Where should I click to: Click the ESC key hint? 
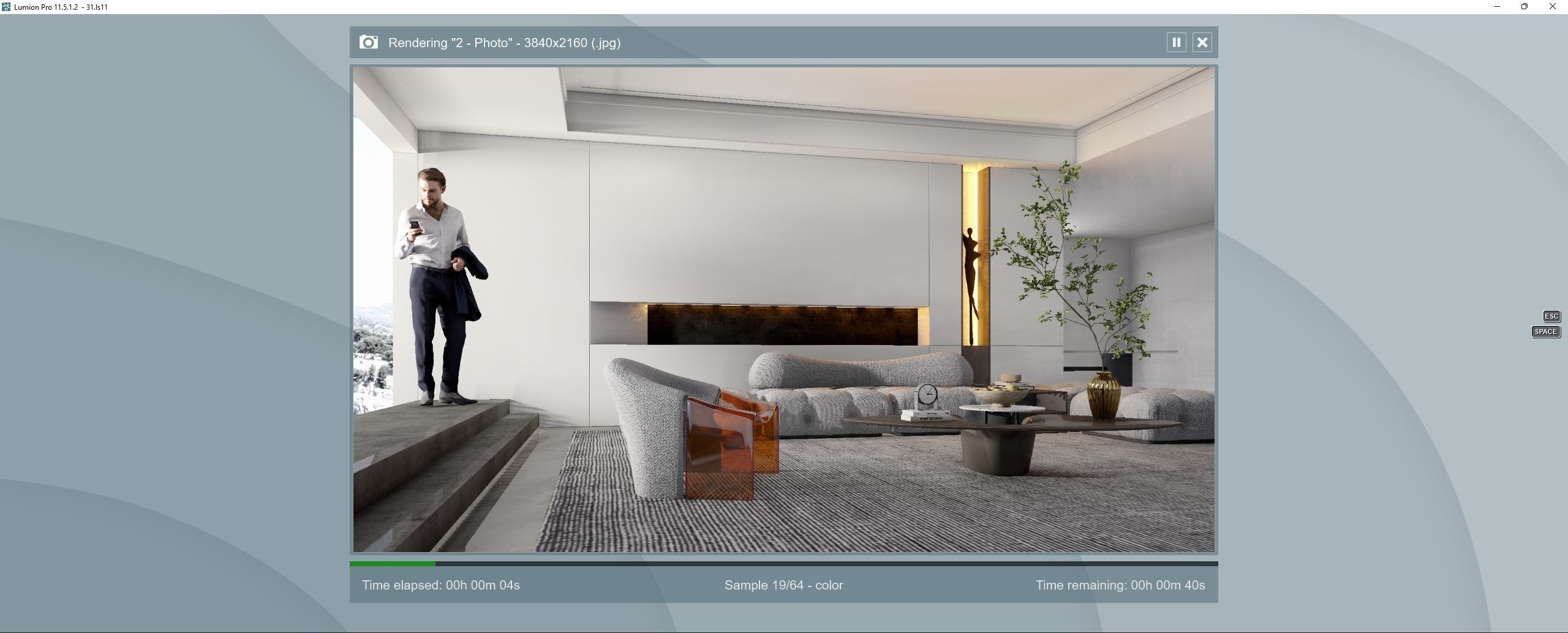pos(1551,316)
